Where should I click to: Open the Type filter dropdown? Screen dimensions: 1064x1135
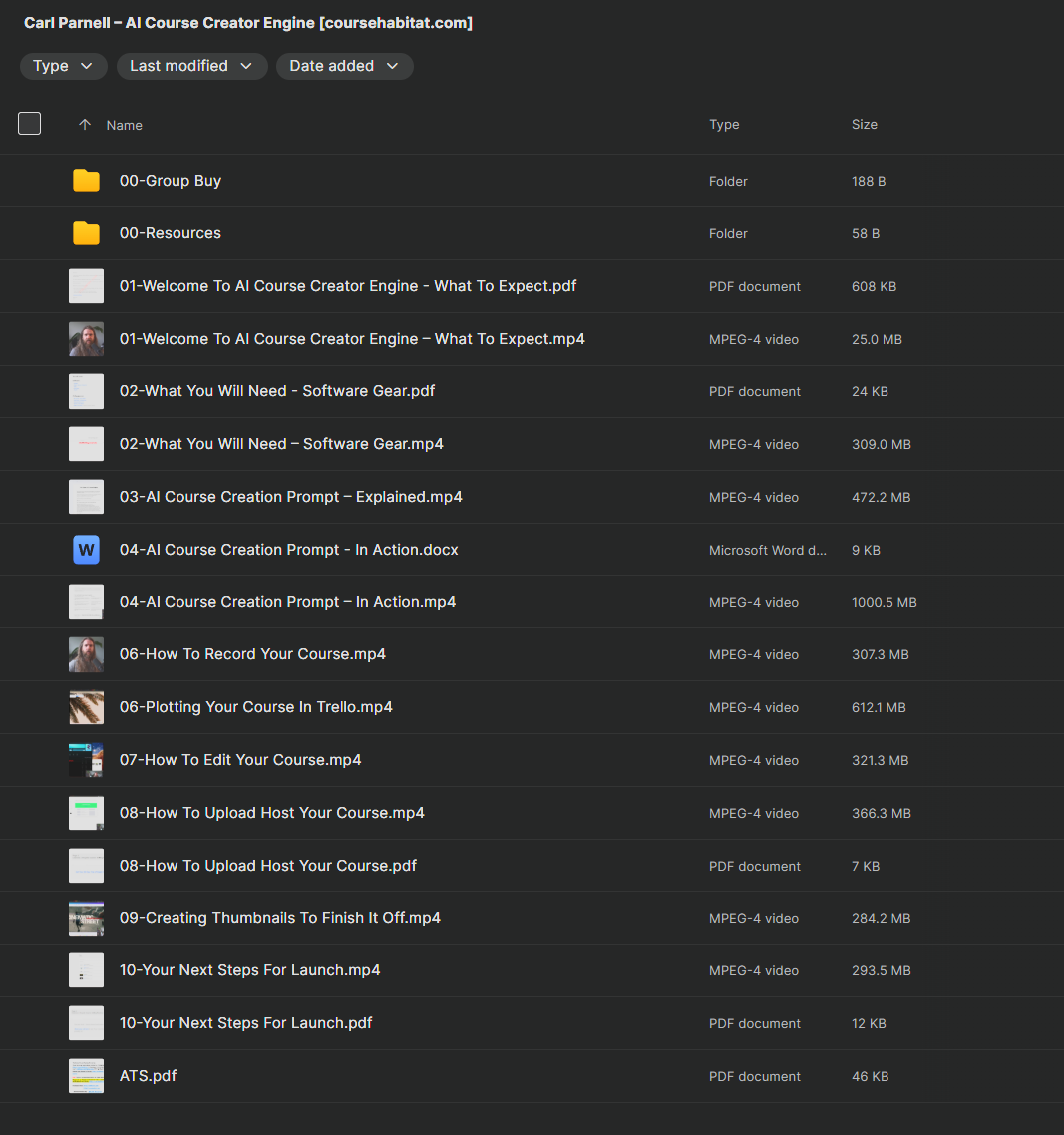64,66
